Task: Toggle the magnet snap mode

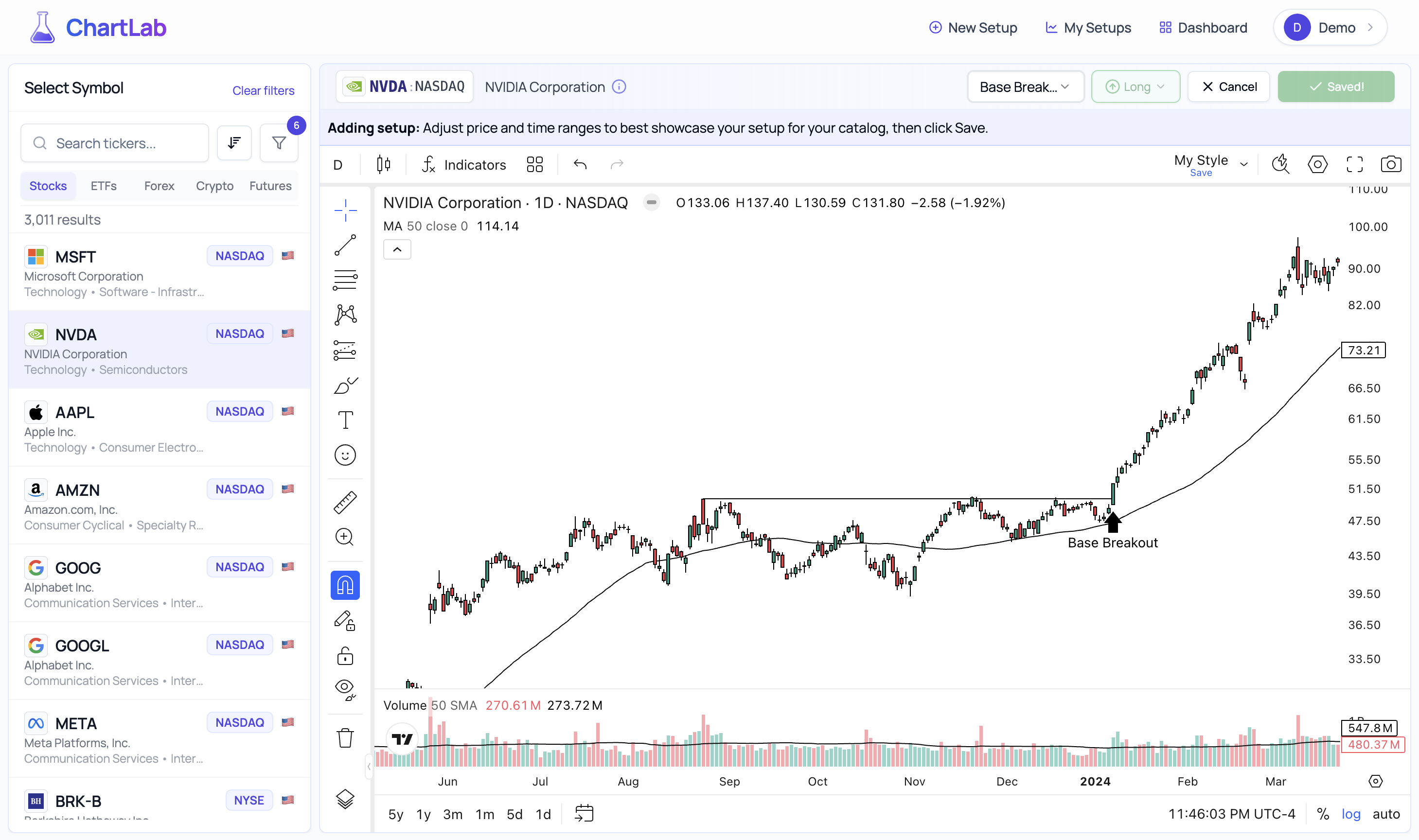Action: pos(345,585)
